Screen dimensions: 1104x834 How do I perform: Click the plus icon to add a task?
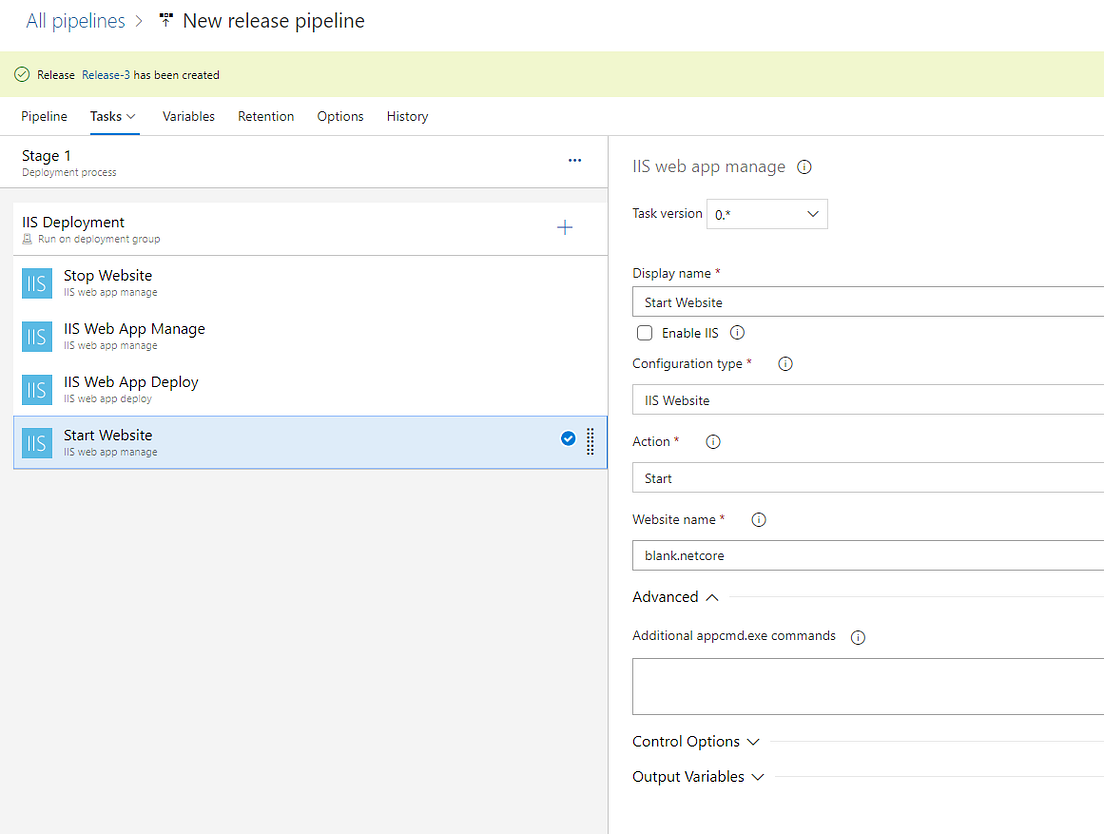[x=565, y=228]
